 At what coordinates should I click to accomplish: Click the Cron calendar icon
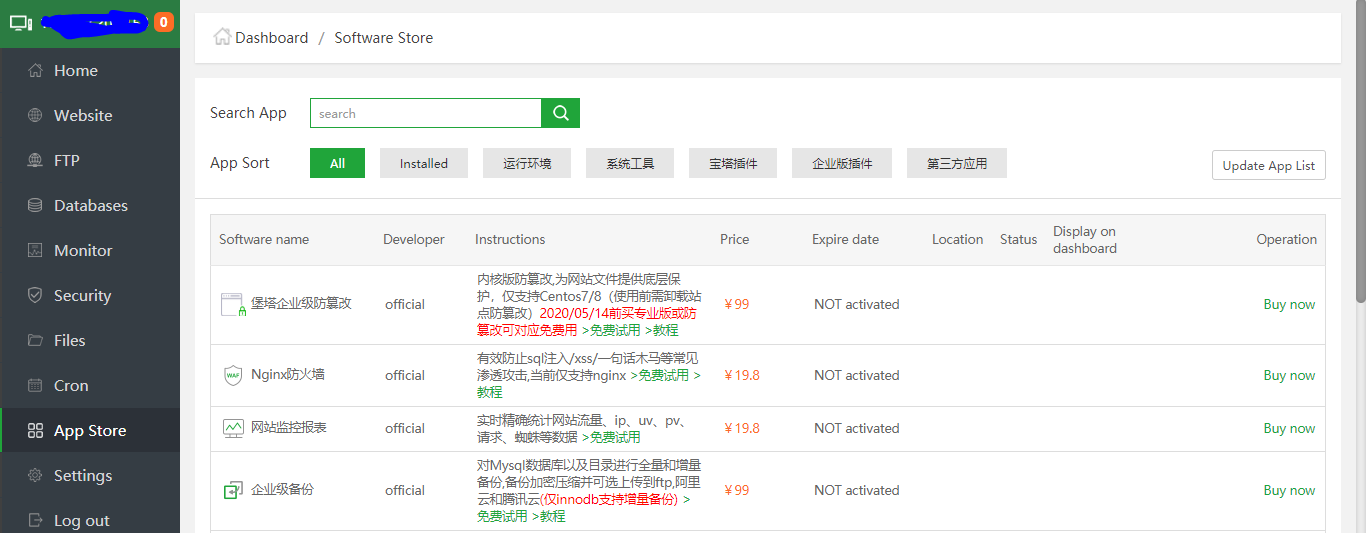[35, 386]
